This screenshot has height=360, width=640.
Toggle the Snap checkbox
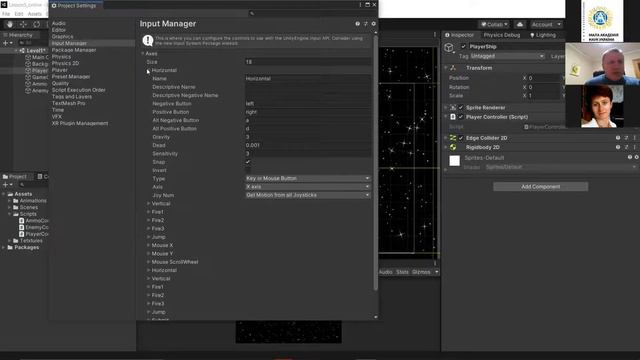pos(248,162)
